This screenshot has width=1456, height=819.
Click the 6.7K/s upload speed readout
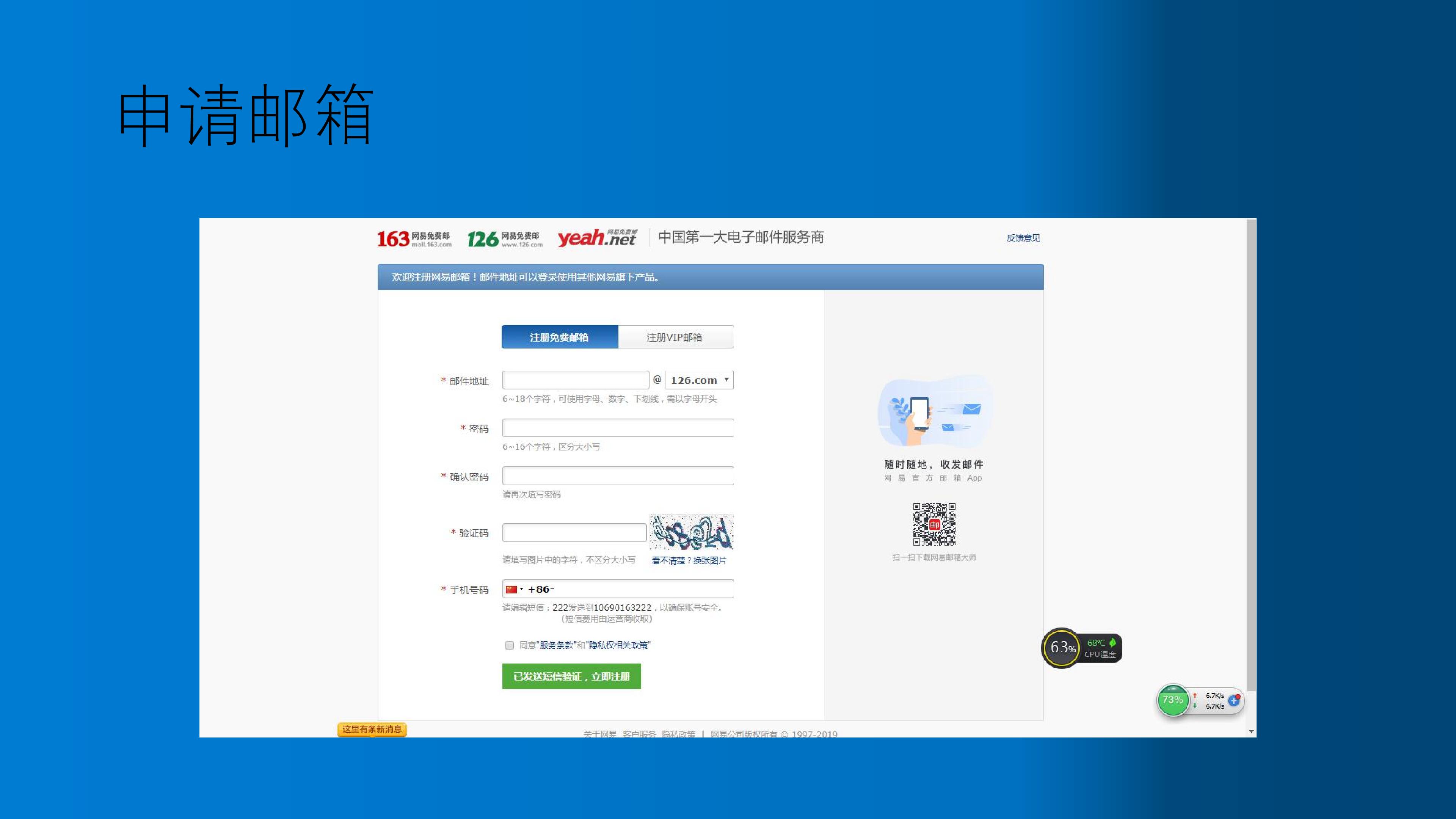[x=1214, y=696]
